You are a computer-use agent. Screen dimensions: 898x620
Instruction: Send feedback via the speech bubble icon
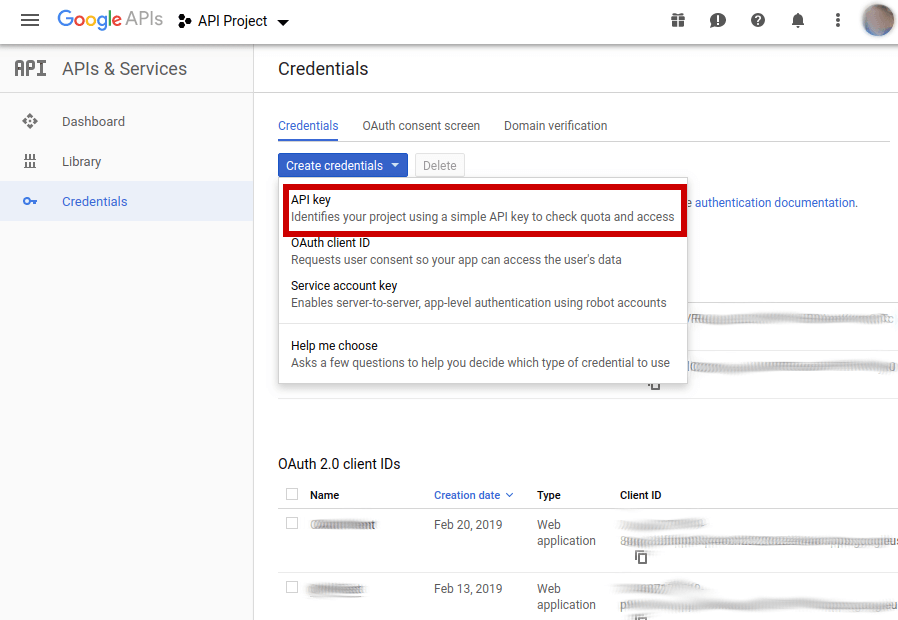point(718,20)
